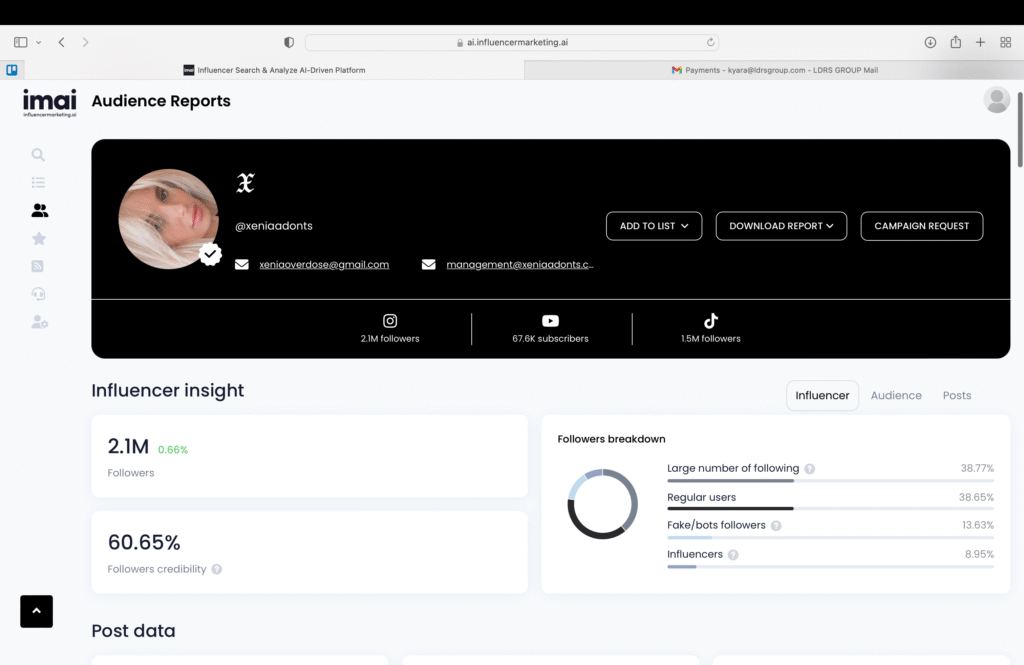Open the xeniaoverdose@gmail.com email link
The width and height of the screenshot is (1024, 665).
pyautogui.click(x=324, y=264)
